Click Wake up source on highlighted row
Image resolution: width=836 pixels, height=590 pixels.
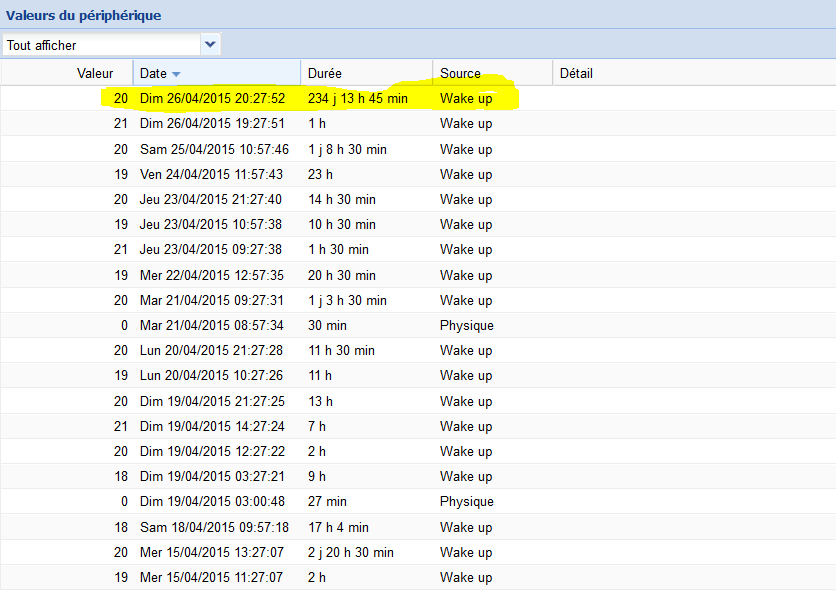pyautogui.click(x=466, y=99)
